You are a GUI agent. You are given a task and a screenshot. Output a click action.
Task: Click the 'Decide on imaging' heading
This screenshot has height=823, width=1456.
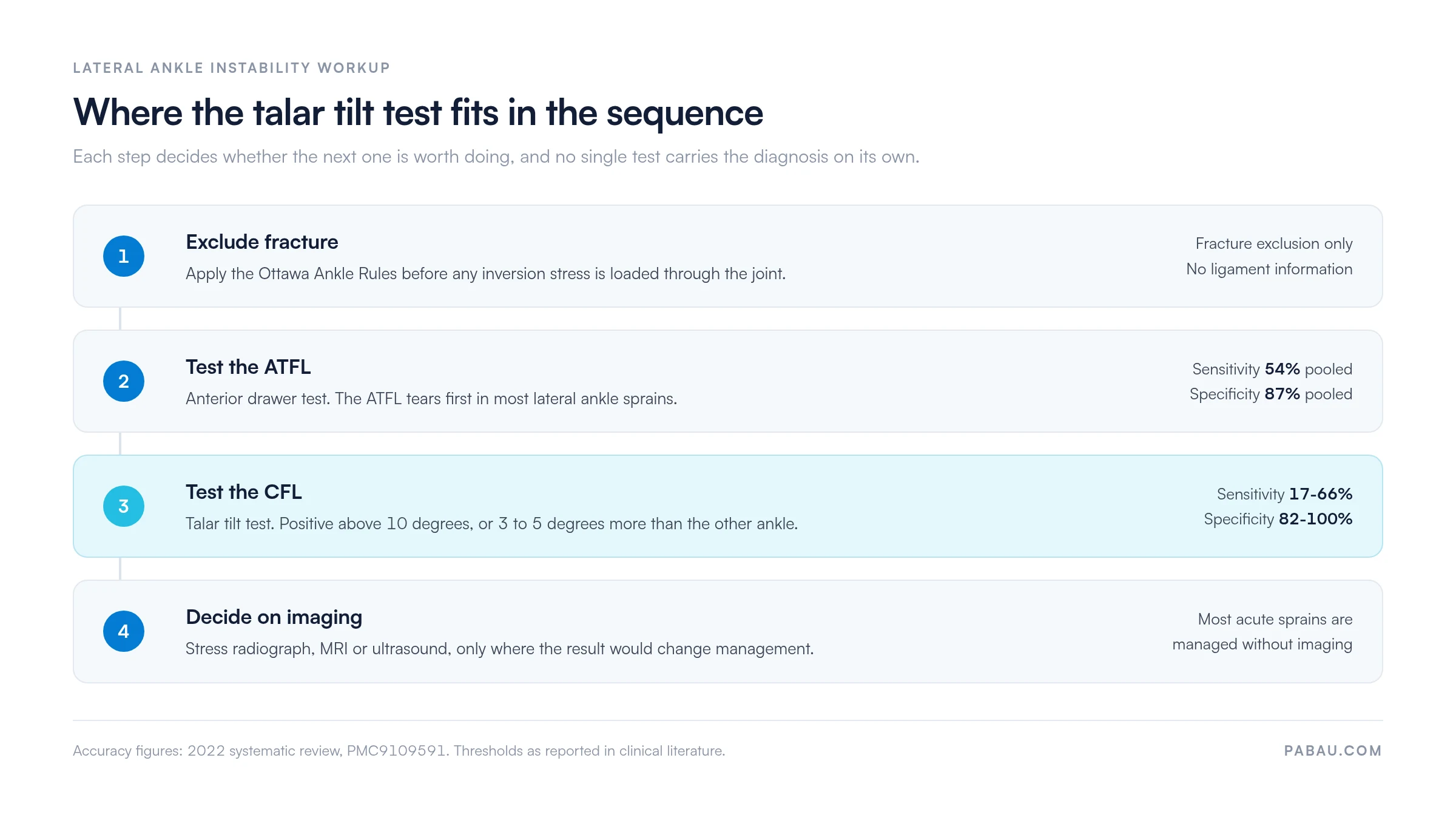274,617
